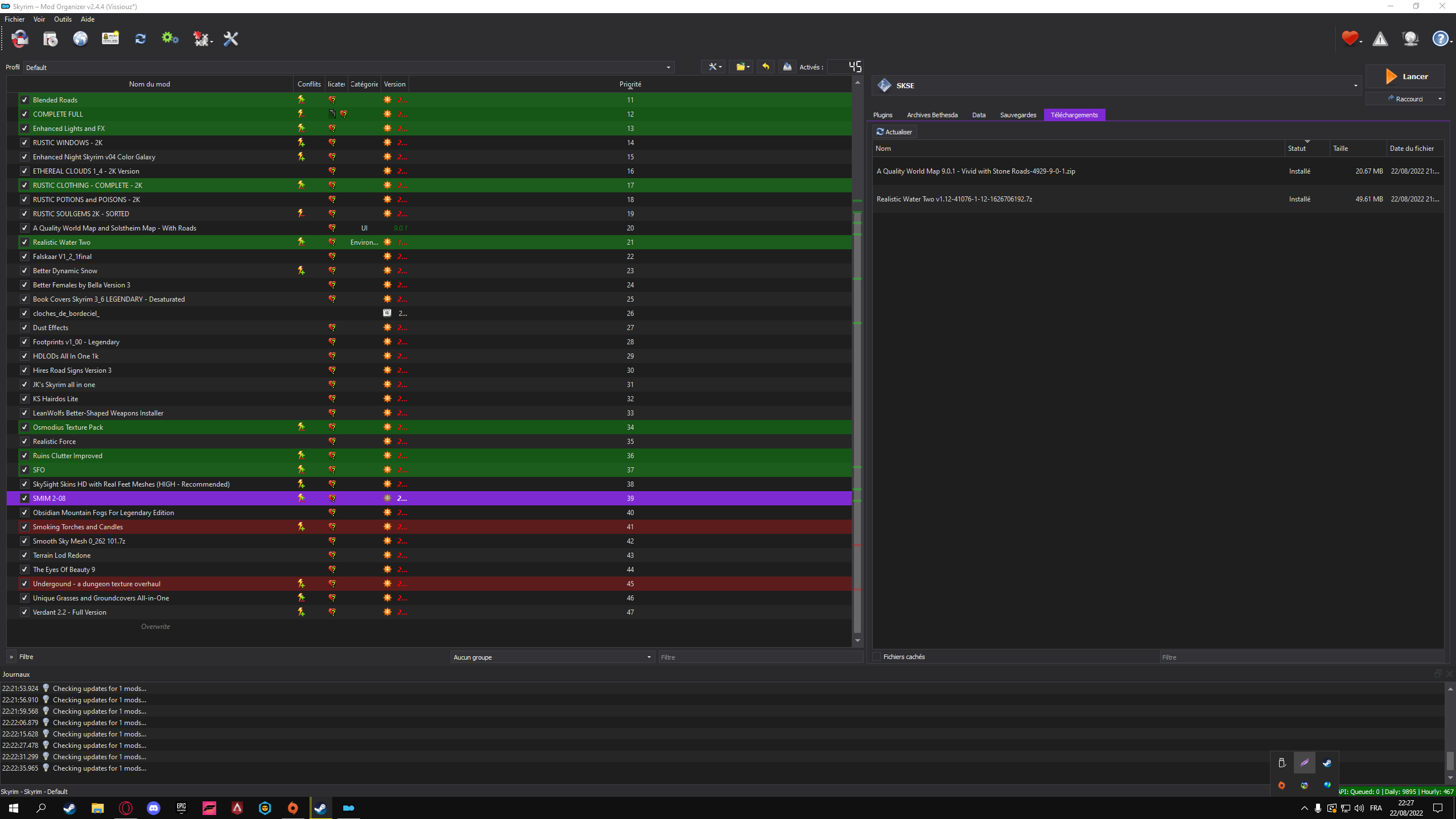
Task: Uncheck SMIM 2-08 mod
Action: [24, 498]
